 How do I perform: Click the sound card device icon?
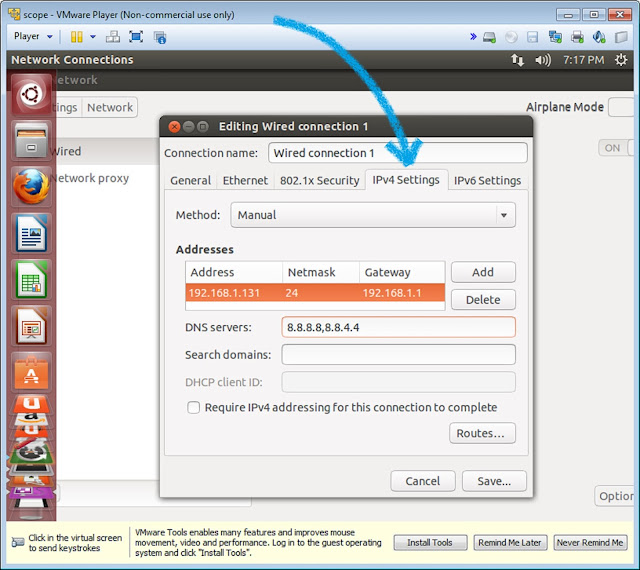[599, 37]
